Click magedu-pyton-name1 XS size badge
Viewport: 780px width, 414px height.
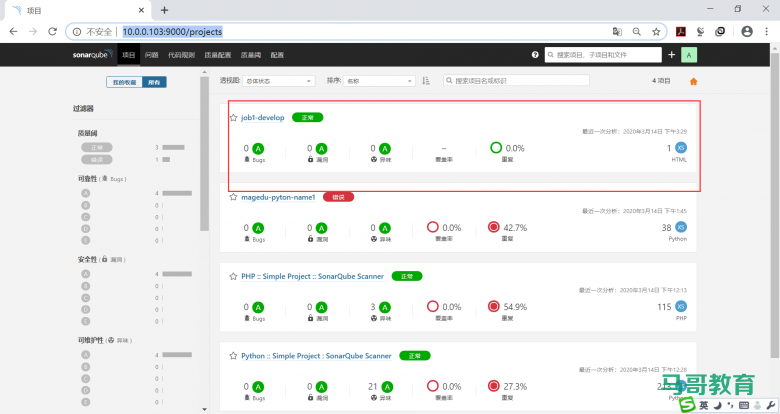coord(681,227)
